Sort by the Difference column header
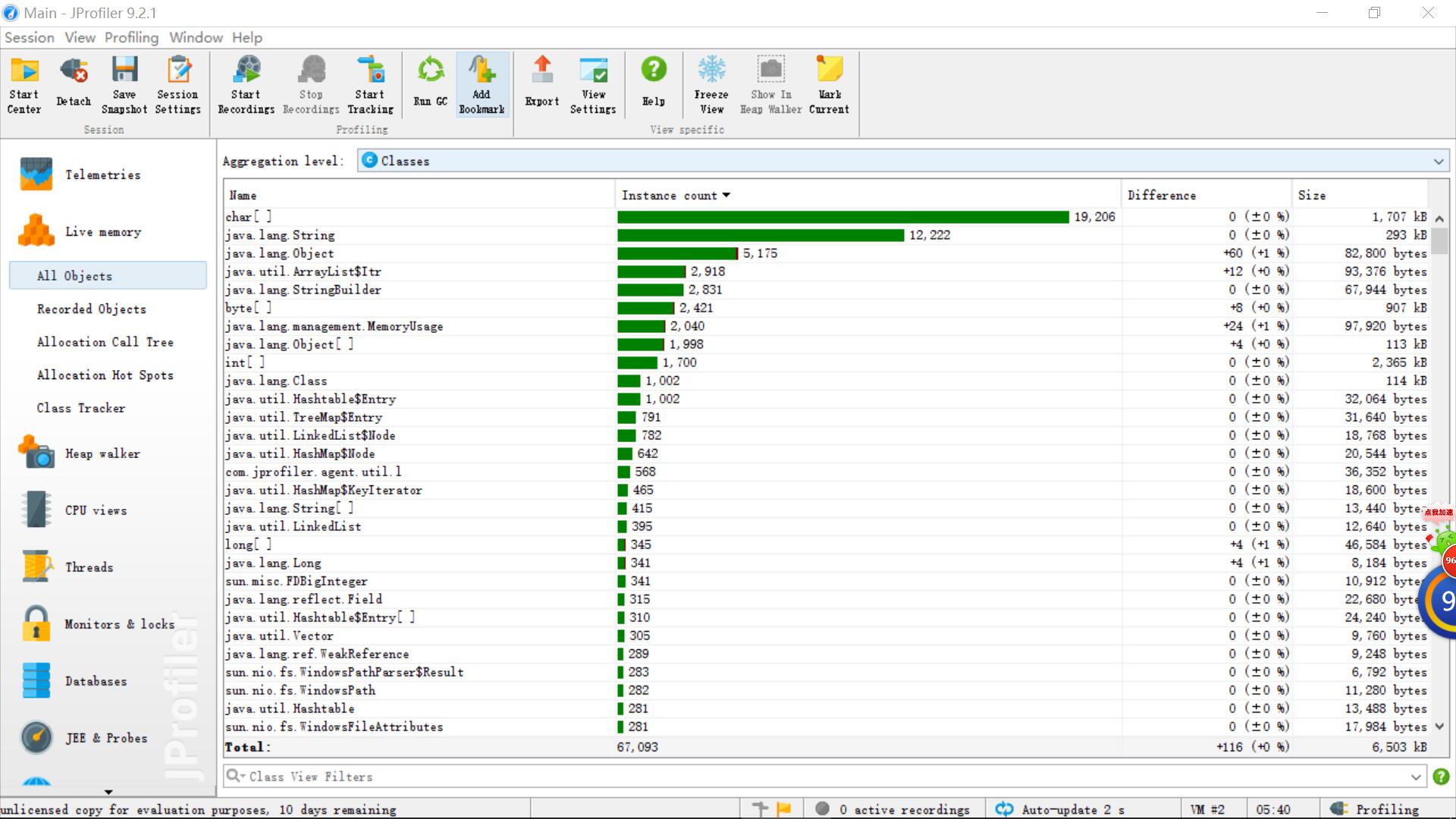This screenshot has width=1456, height=819. click(1206, 195)
